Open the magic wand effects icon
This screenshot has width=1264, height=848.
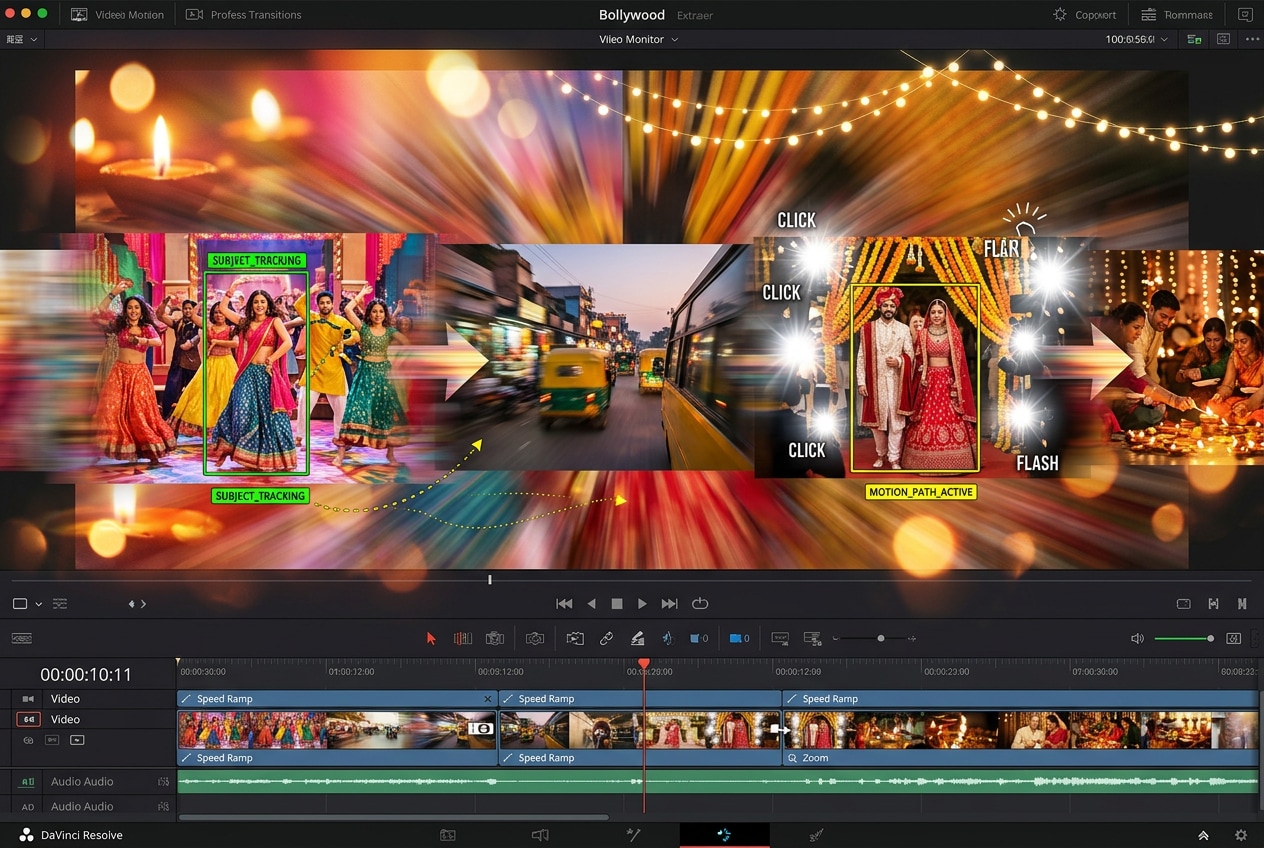634,834
